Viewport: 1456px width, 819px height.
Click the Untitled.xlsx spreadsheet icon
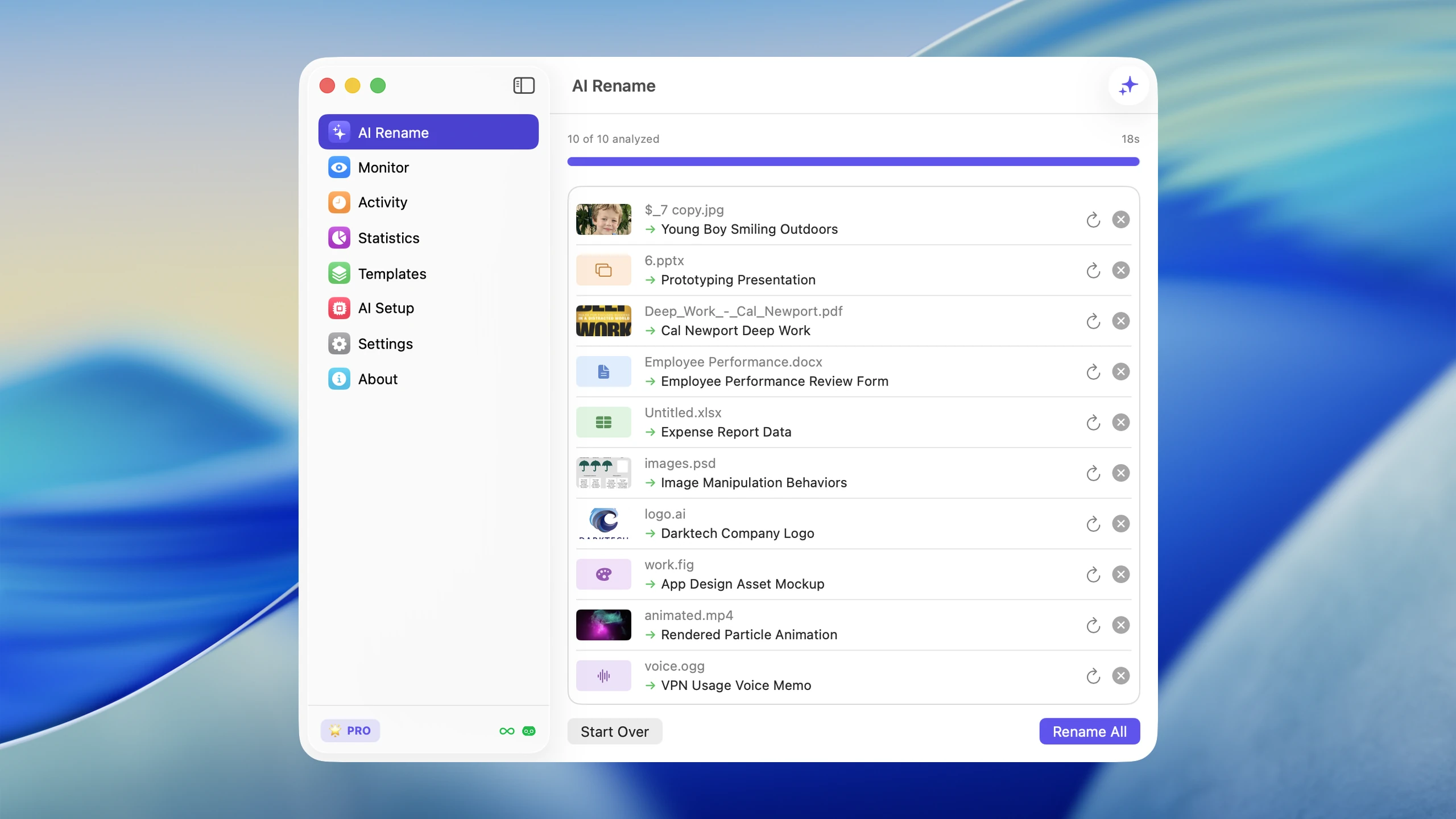(603, 422)
